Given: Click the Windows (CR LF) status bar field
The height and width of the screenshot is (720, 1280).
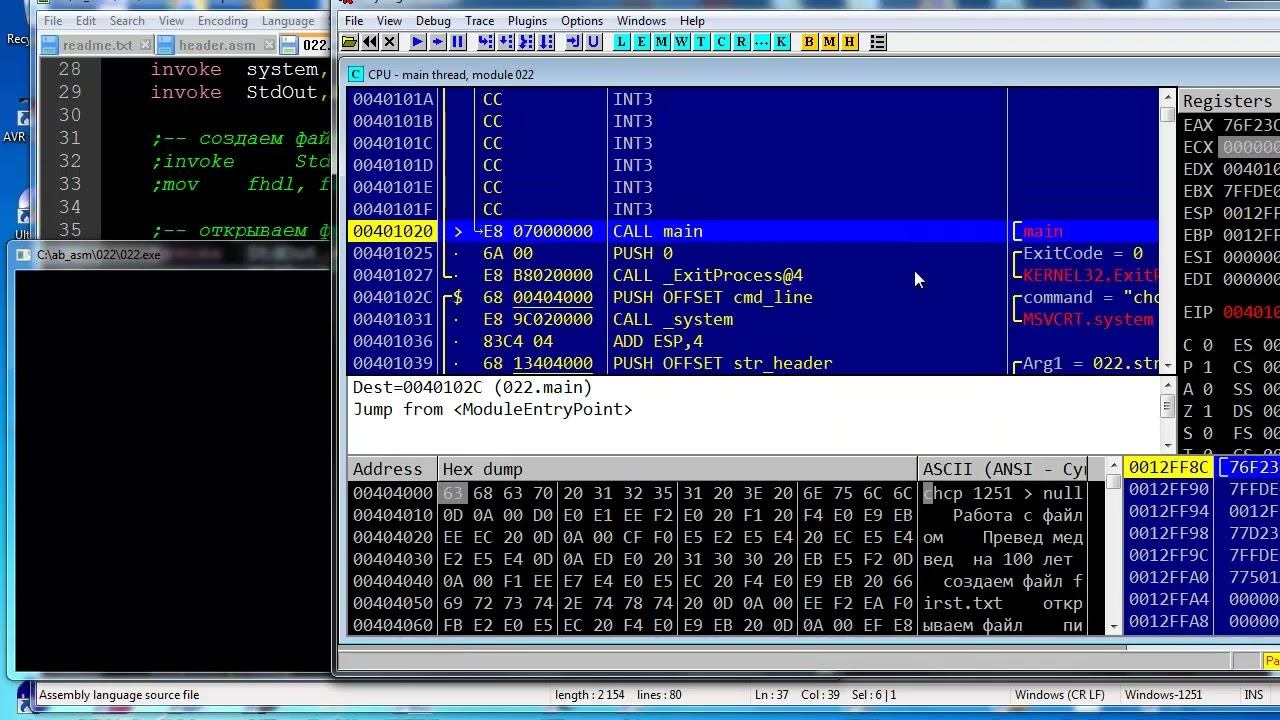Looking at the screenshot, I should [x=1059, y=695].
